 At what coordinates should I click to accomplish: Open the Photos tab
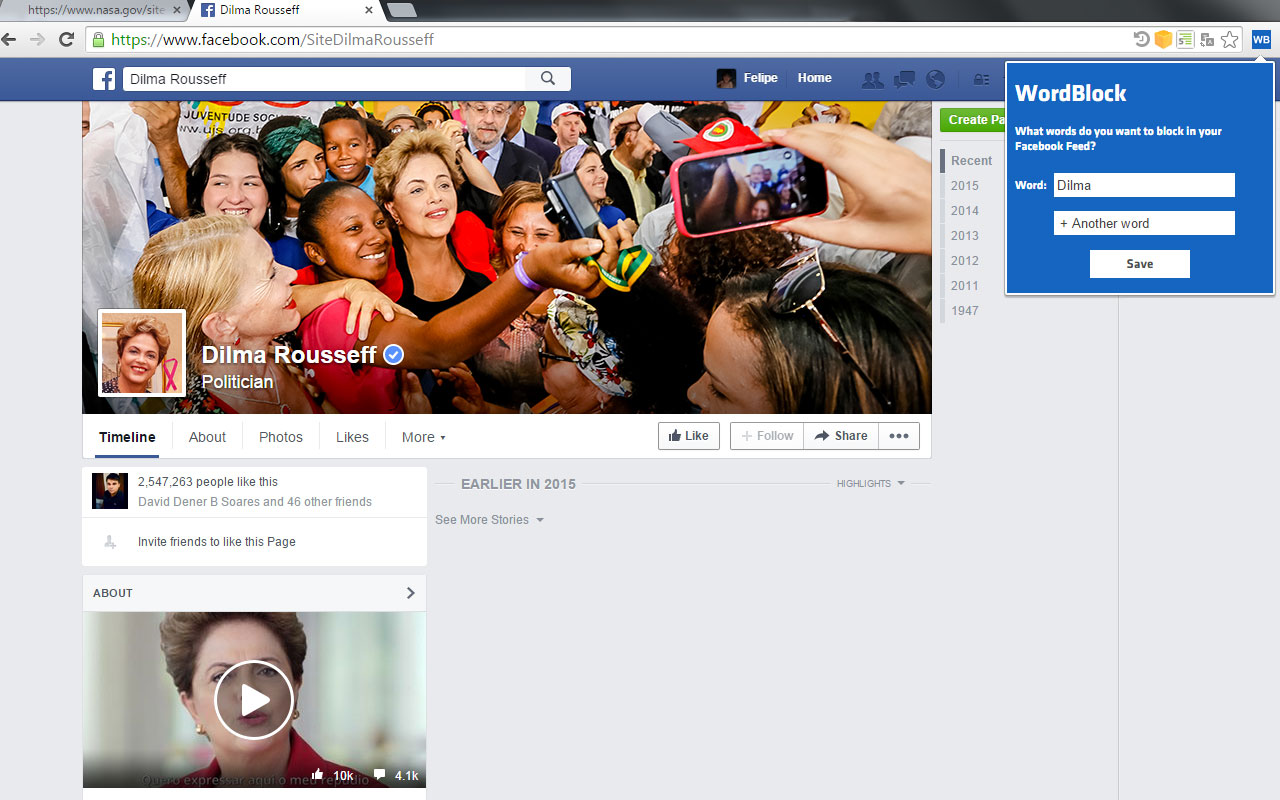[x=281, y=437]
